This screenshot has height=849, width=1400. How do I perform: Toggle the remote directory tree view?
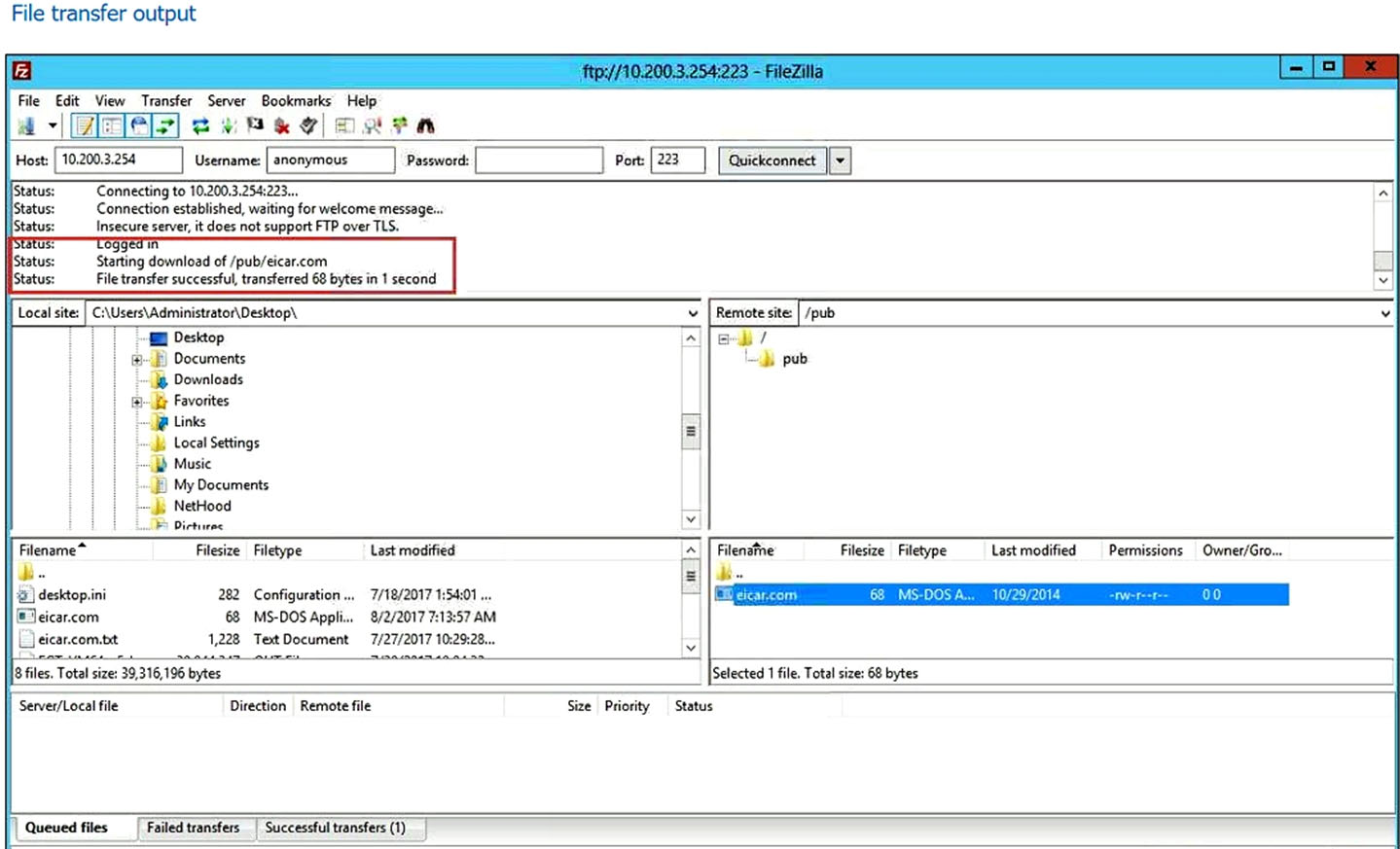tap(139, 126)
